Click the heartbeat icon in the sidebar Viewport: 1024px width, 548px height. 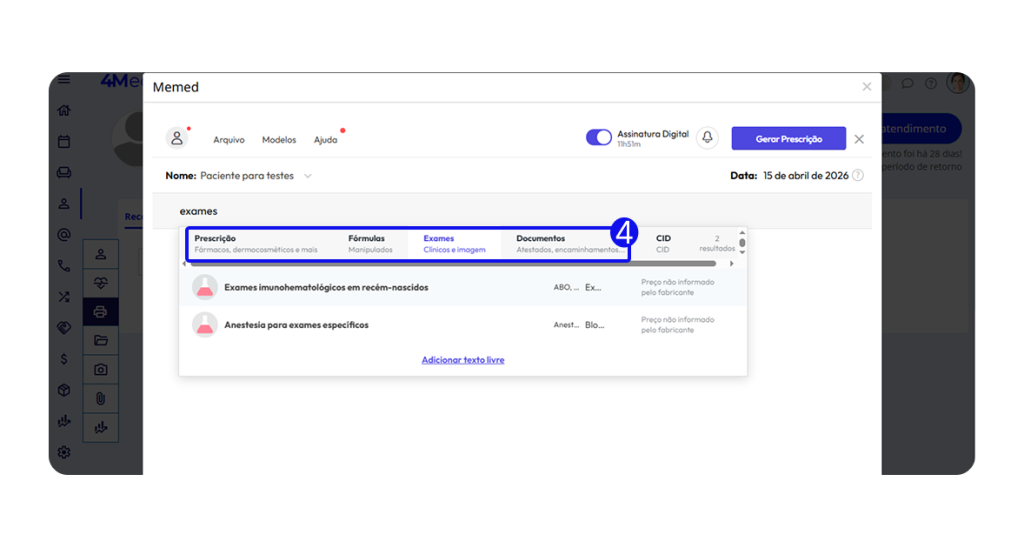(100, 283)
